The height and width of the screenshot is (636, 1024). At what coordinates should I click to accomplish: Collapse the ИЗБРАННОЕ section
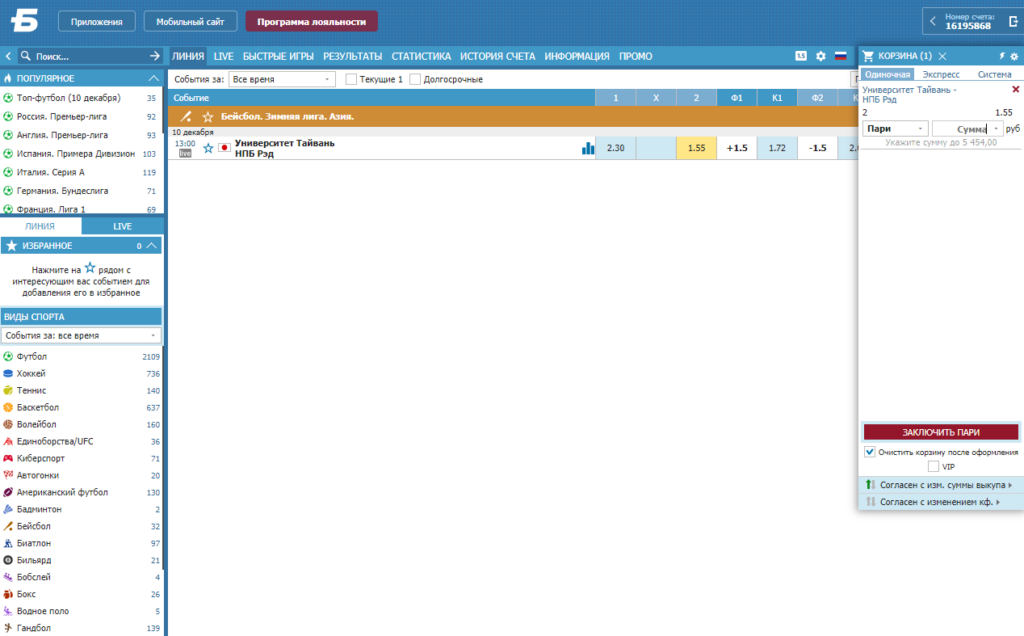tap(152, 246)
